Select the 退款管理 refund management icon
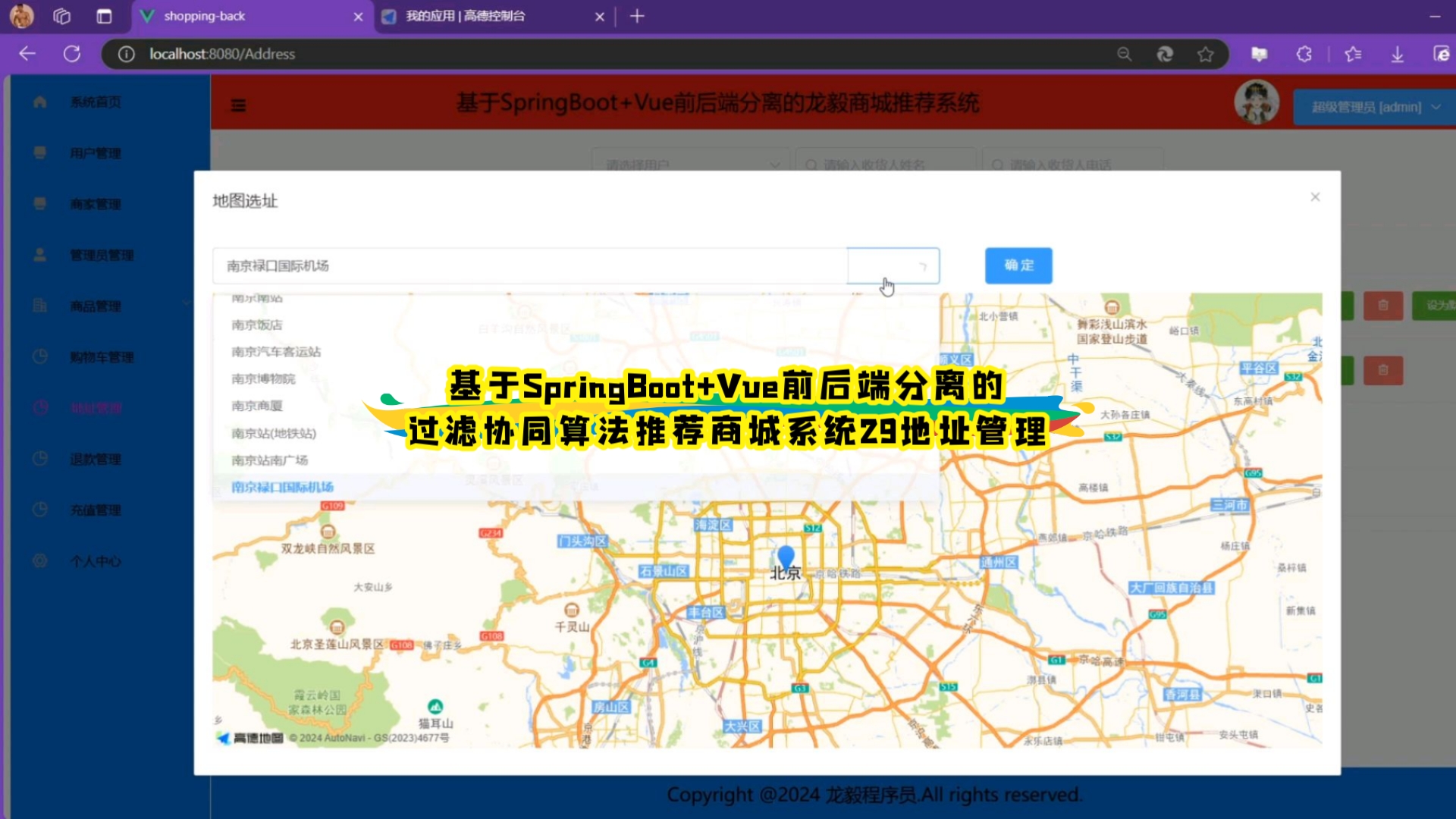Screen dimensions: 1456x819 tap(39, 459)
